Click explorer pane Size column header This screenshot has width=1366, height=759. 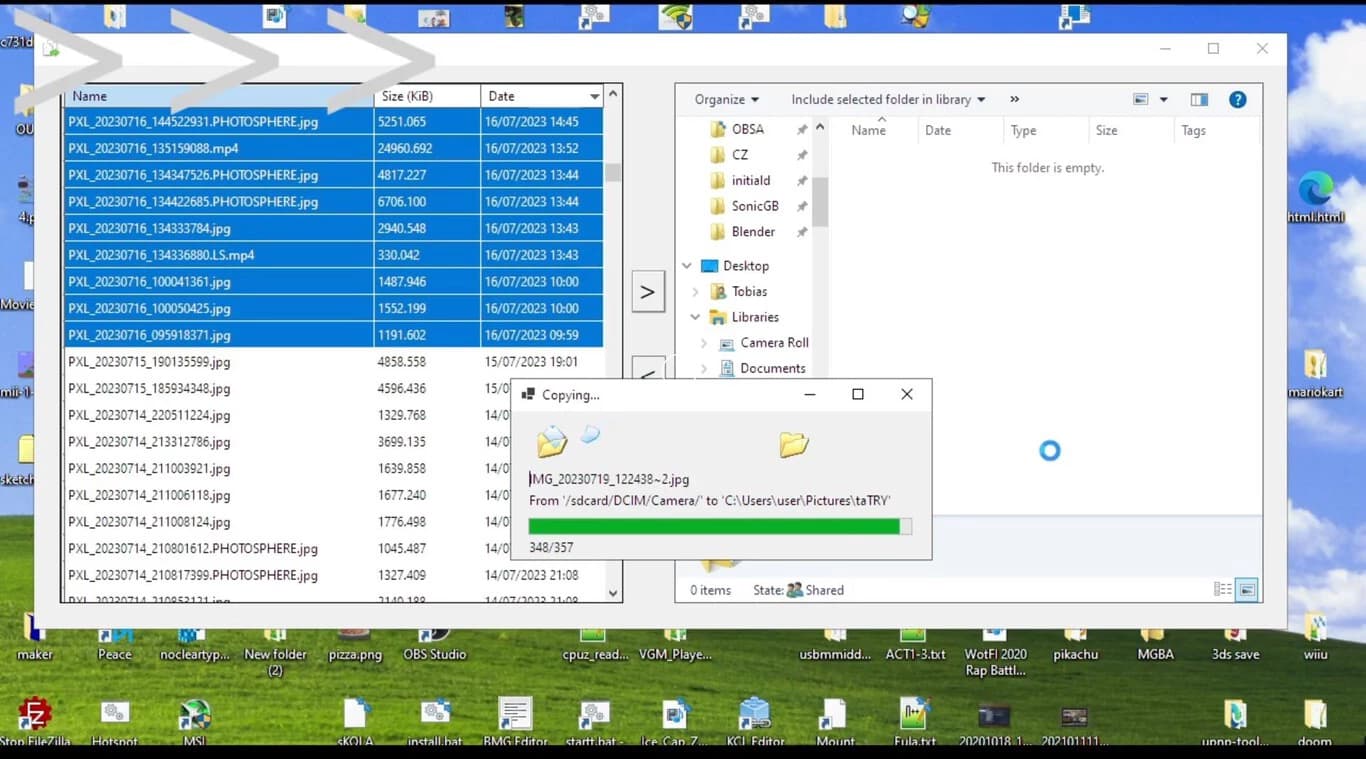[1106, 130]
